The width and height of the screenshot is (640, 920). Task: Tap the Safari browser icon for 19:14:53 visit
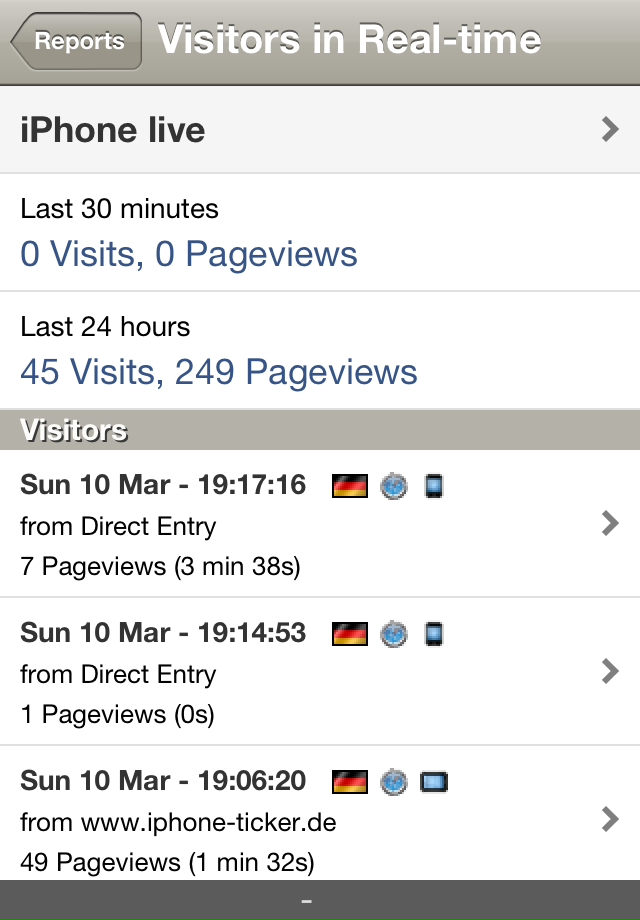394,634
